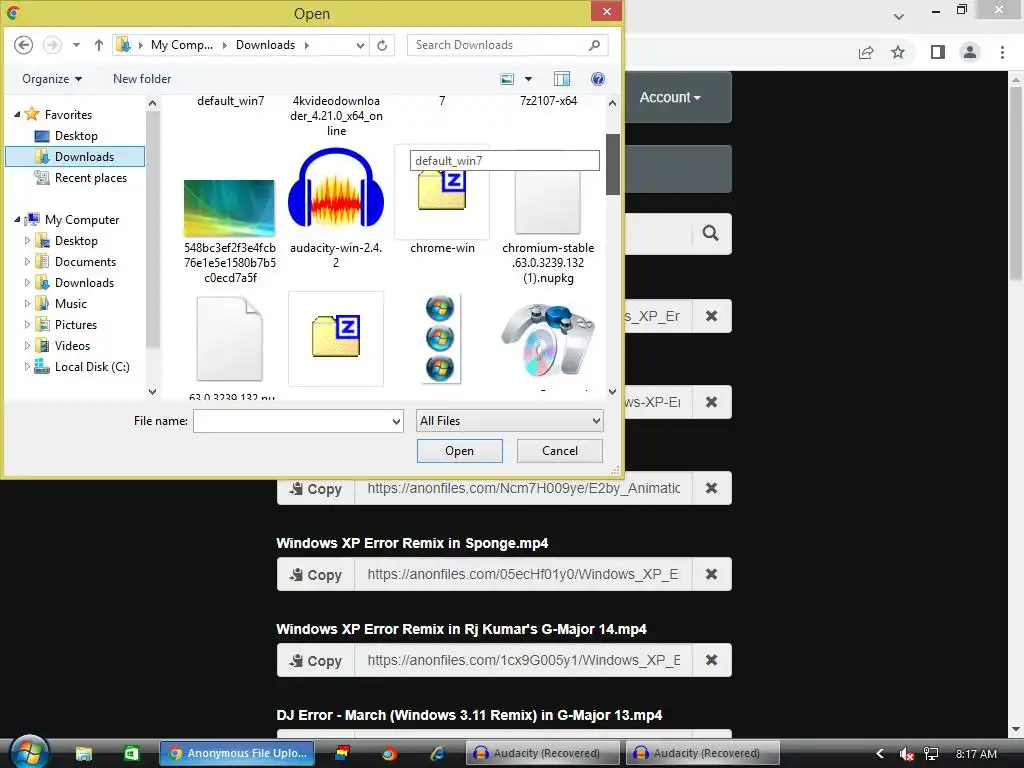The image size is (1024, 768).
Task: Open Internet Explorer from the taskbar
Action: pyautogui.click(x=437, y=754)
